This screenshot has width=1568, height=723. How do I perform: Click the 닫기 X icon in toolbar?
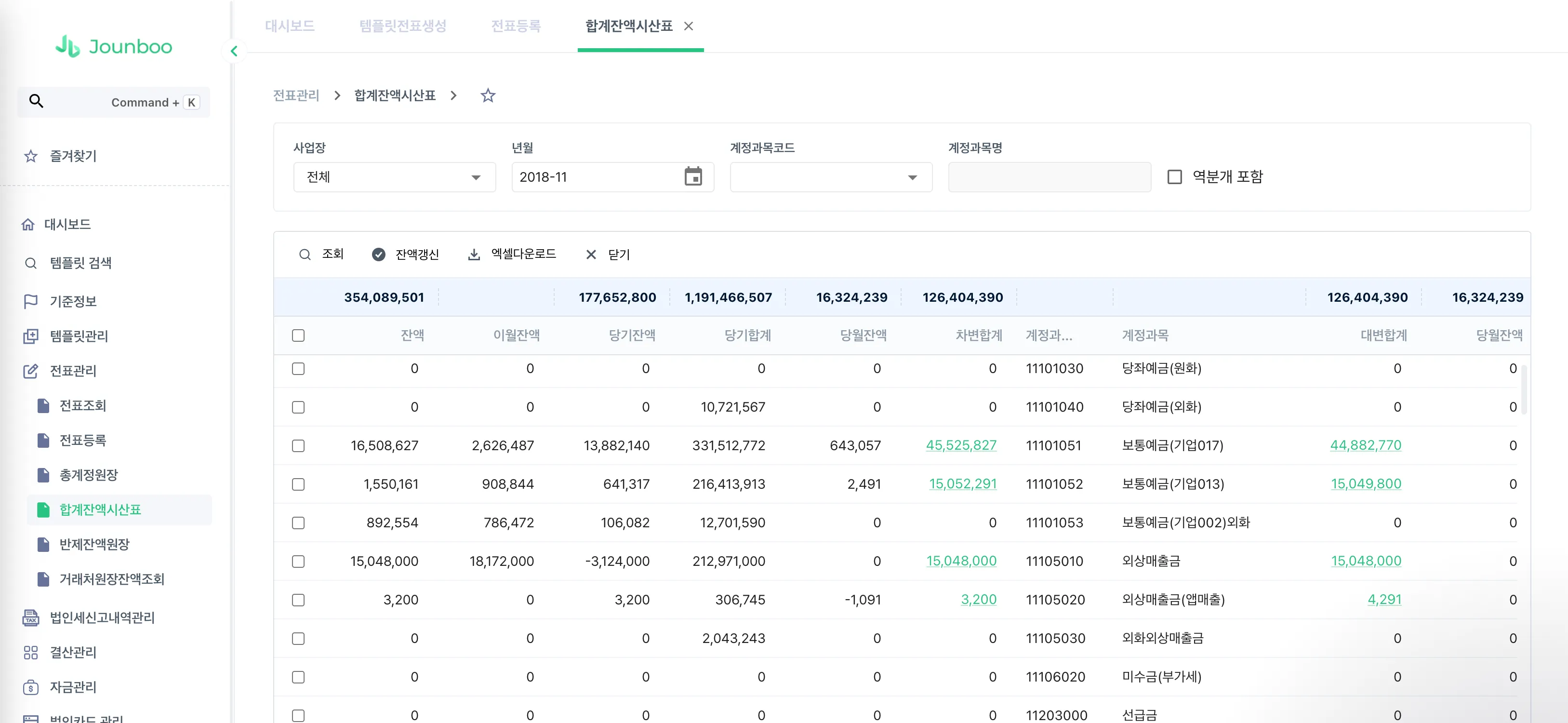click(591, 254)
